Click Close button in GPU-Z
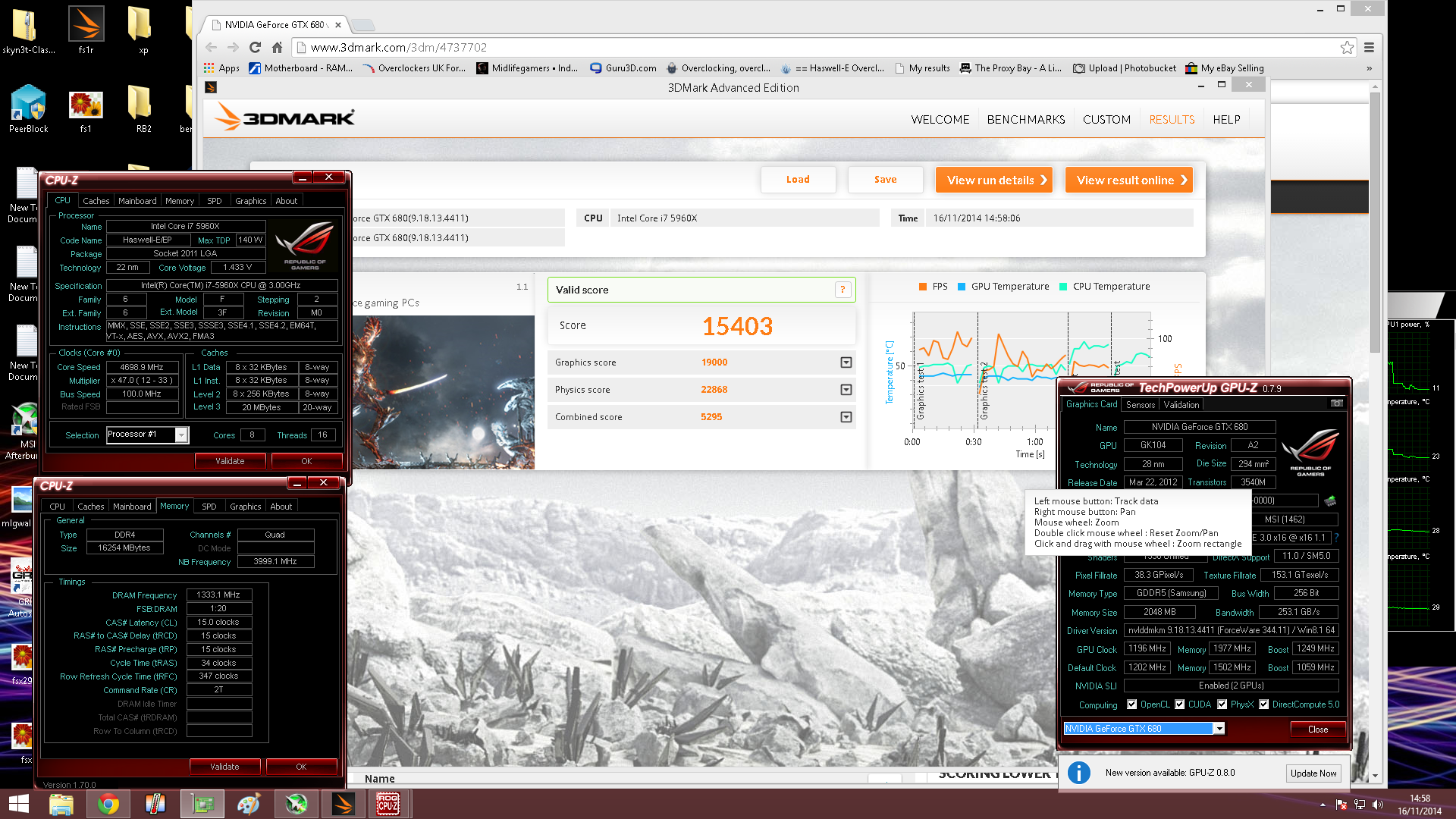This screenshot has height=819, width=1456. pos(1318,730)
